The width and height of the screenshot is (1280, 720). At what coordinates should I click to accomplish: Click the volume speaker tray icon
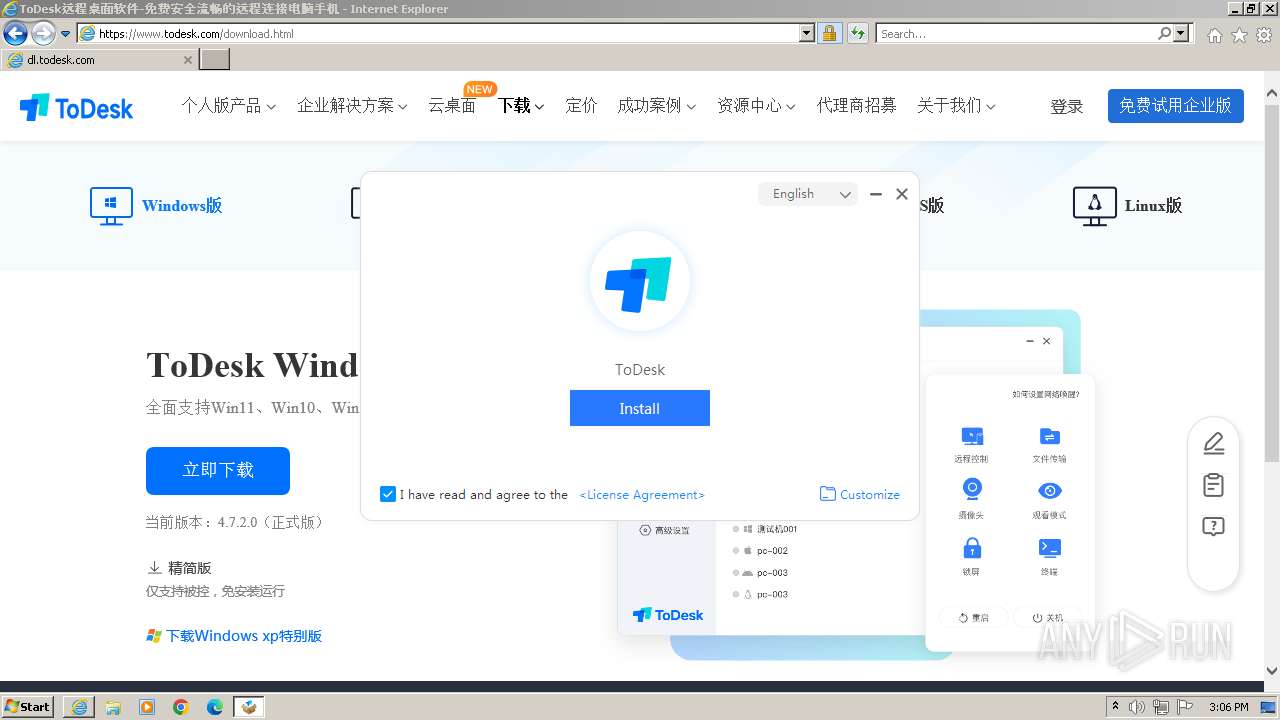point(1137,707)
